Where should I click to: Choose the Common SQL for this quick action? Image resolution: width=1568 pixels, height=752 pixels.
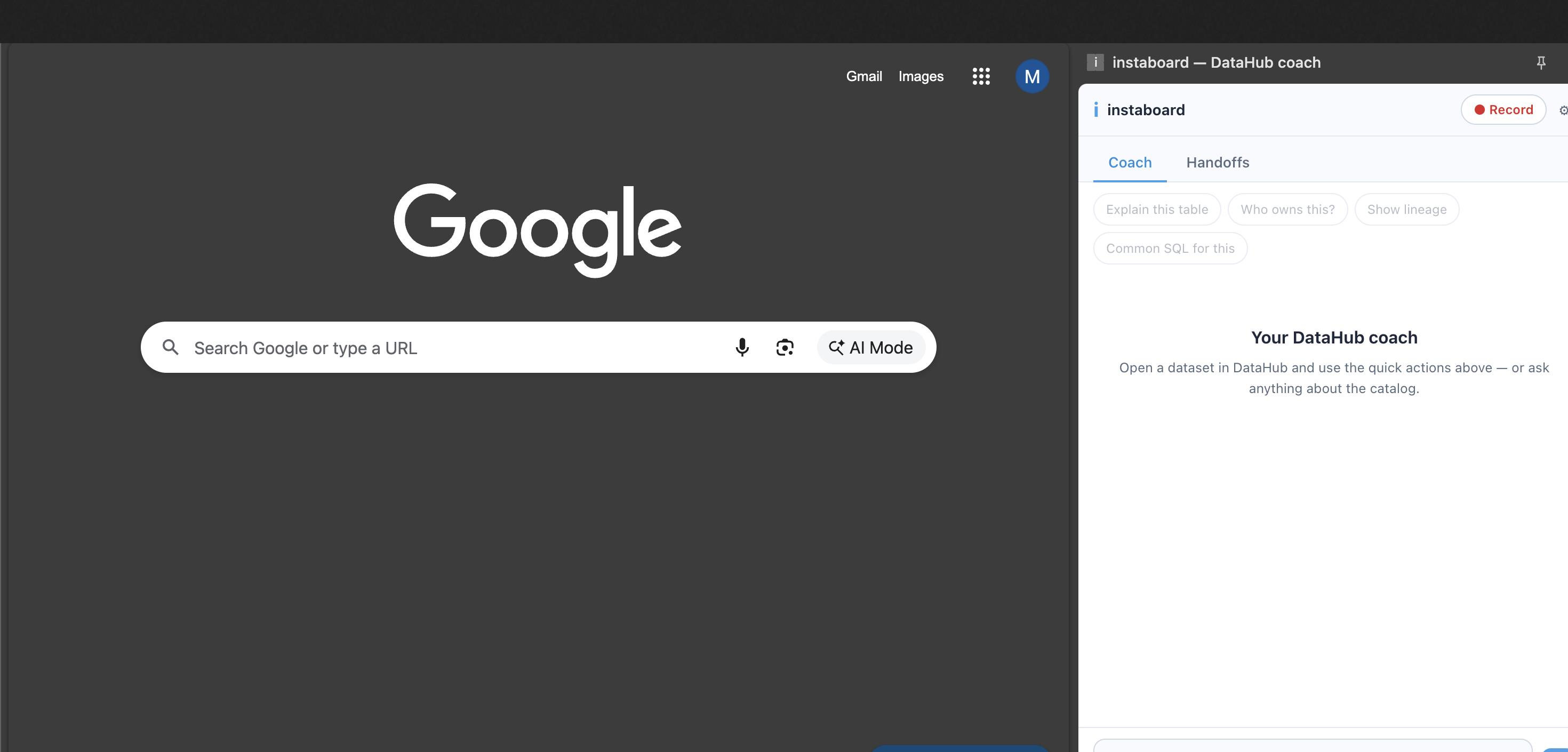(1170, 249)
